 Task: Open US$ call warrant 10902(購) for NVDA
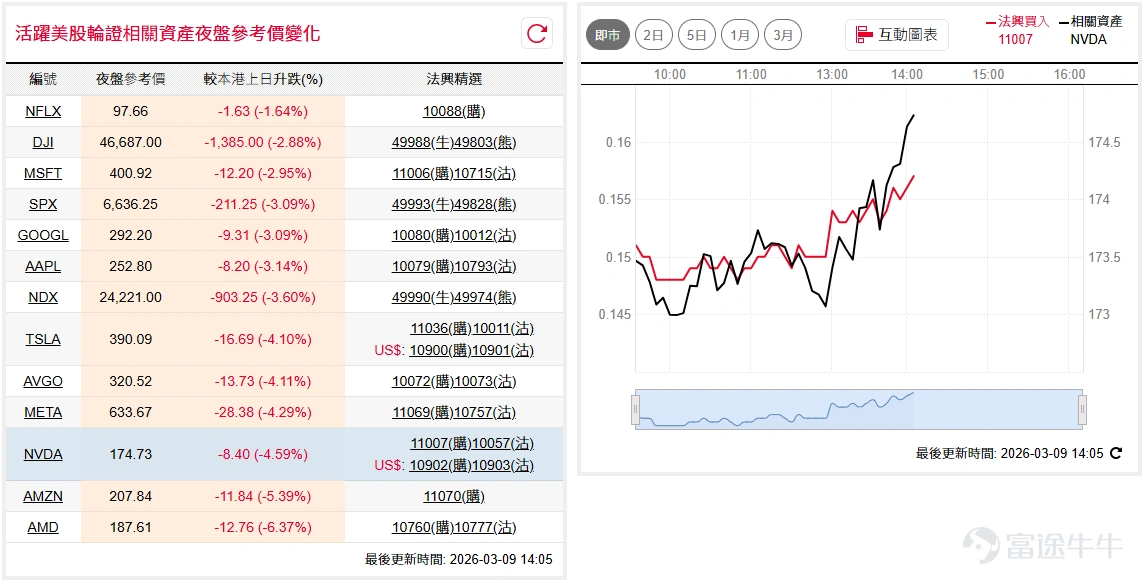(441, 465)
